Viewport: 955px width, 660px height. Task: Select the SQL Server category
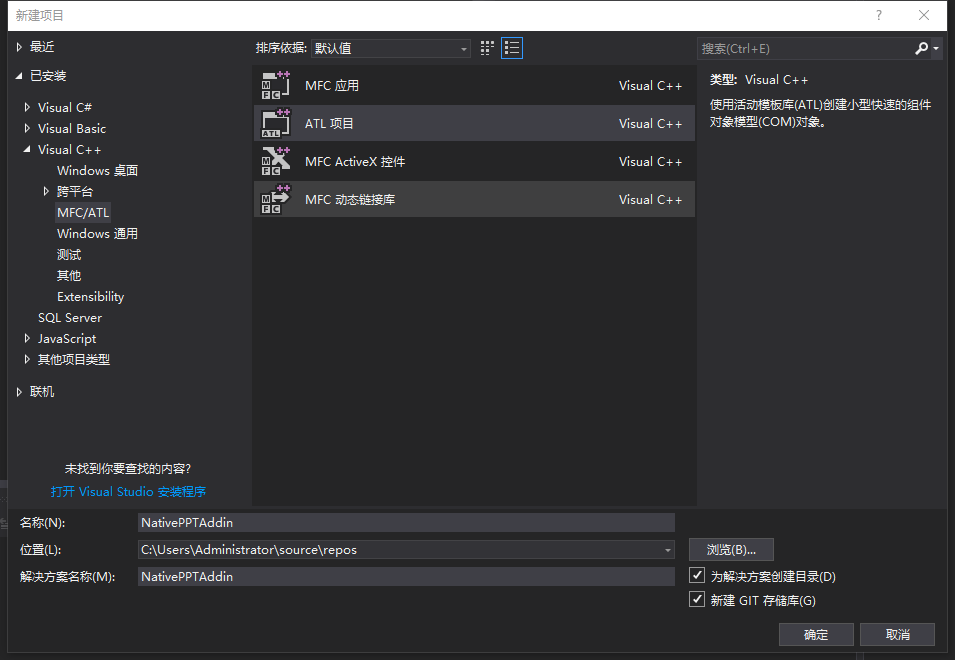click(70, 318)
